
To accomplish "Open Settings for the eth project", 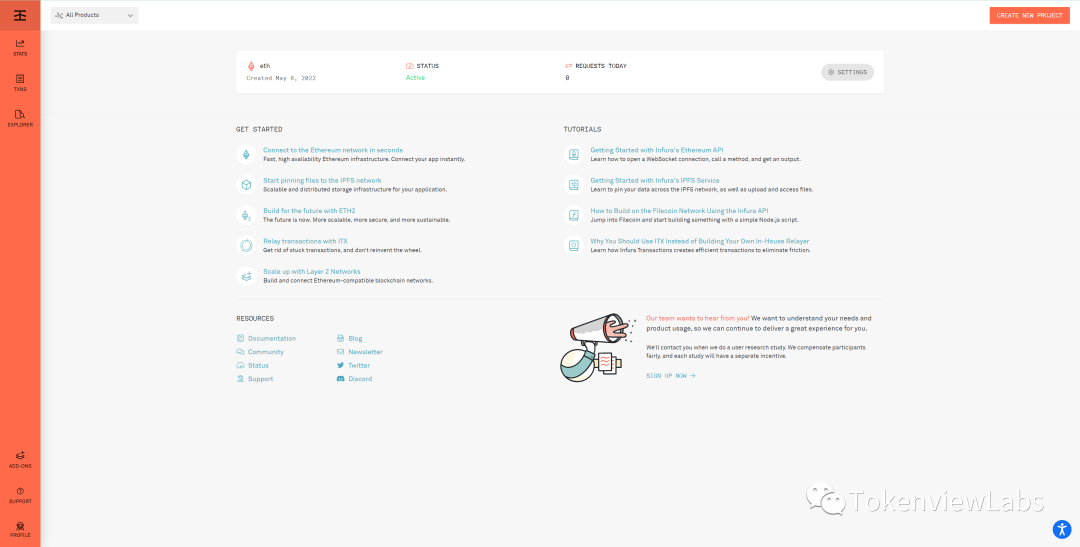I will point(847,72).
